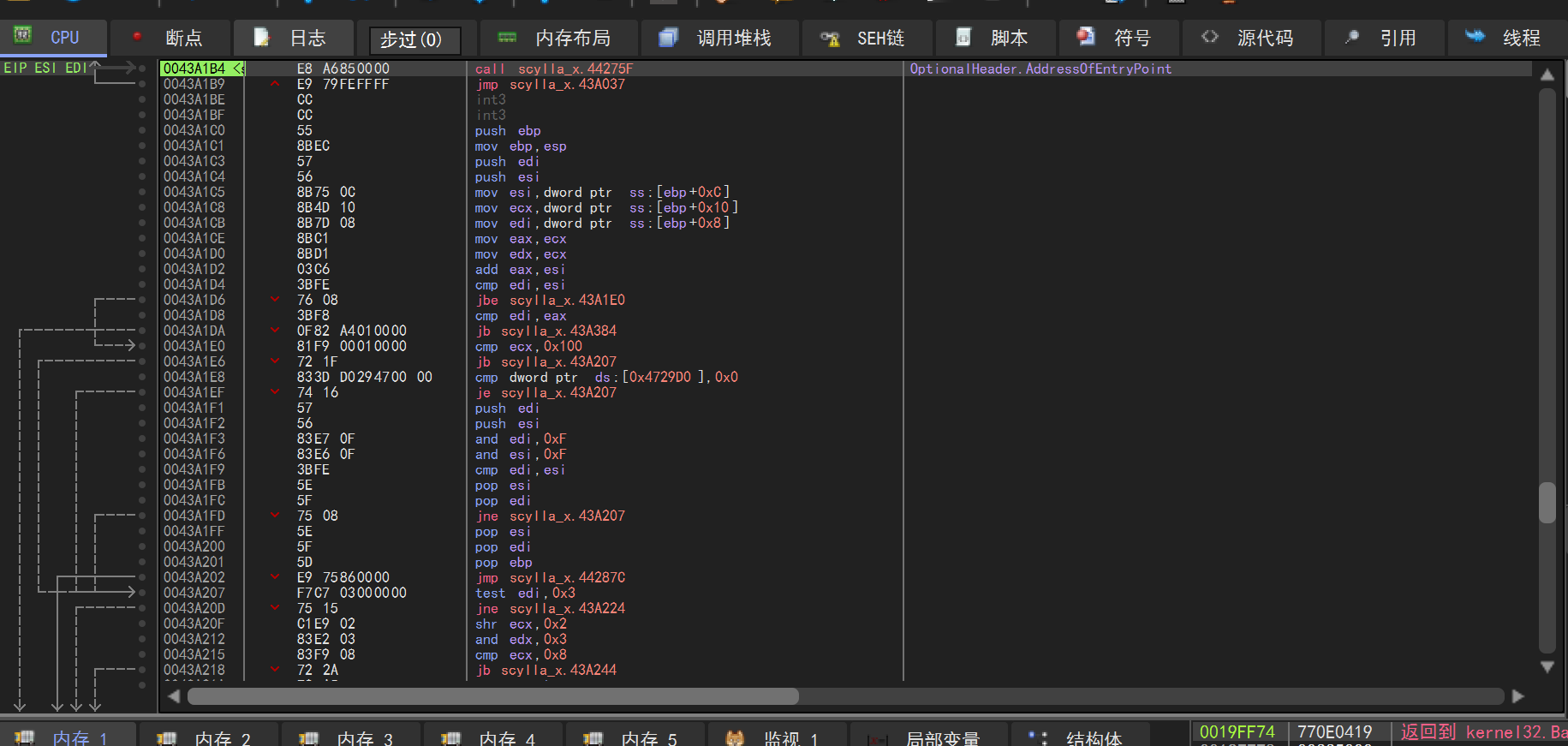1568x746 pixels.
Task: Toggle breakpoint bullet at address 0043A1D0
Action: click(x=142, y=254)
